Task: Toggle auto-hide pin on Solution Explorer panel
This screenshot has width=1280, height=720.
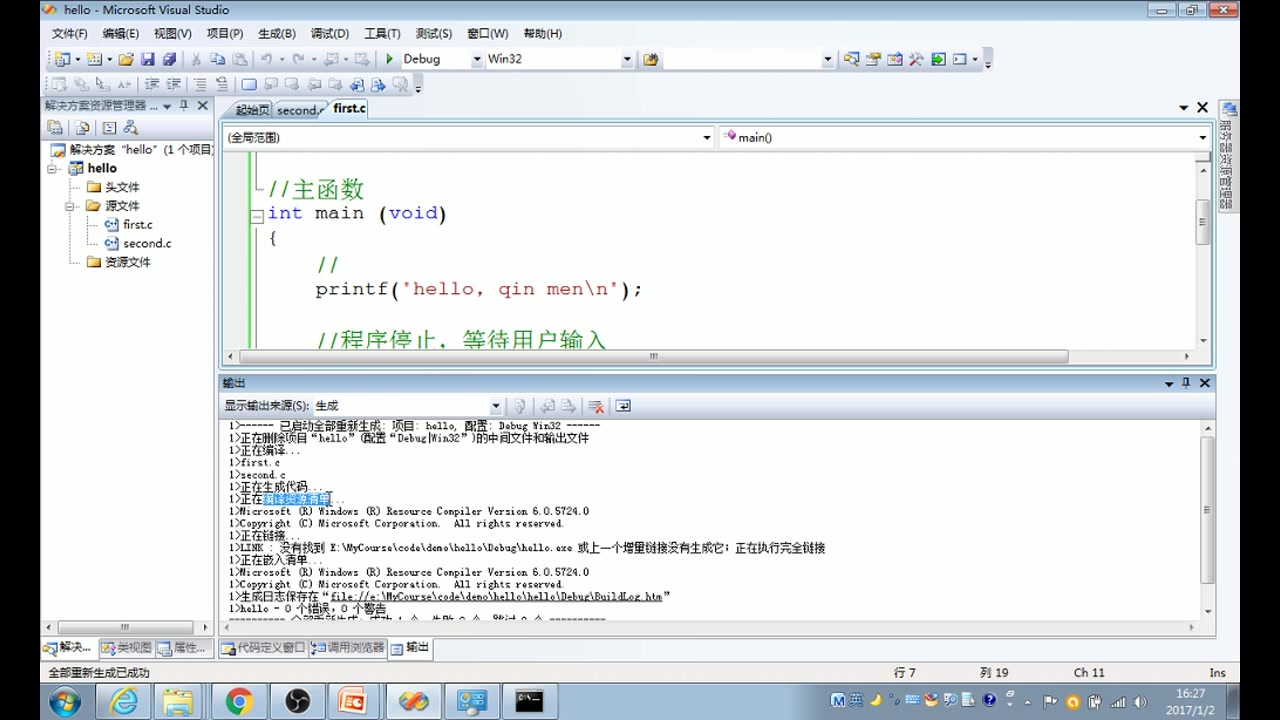Action: [x=184, y=105]
